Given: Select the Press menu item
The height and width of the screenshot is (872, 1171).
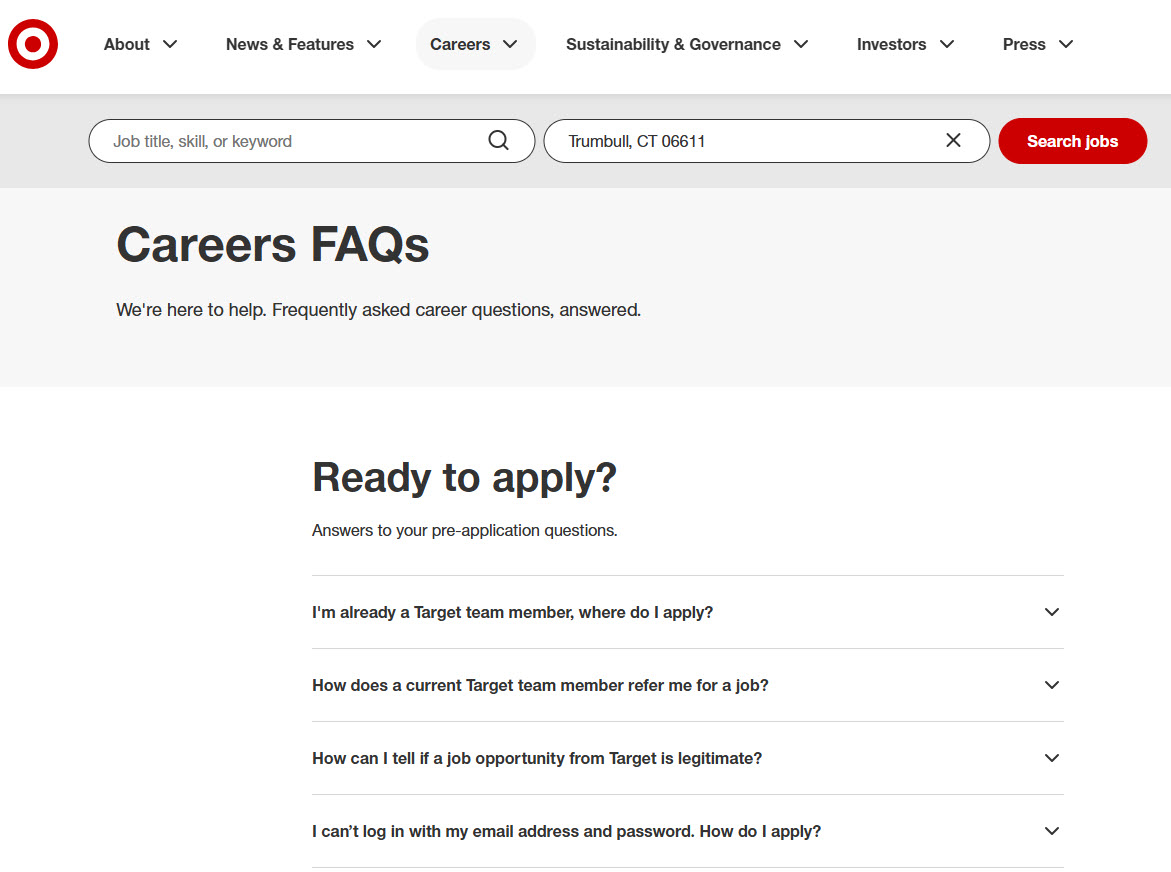Looking at the screenshot, I should click(x=1024, y=44).
